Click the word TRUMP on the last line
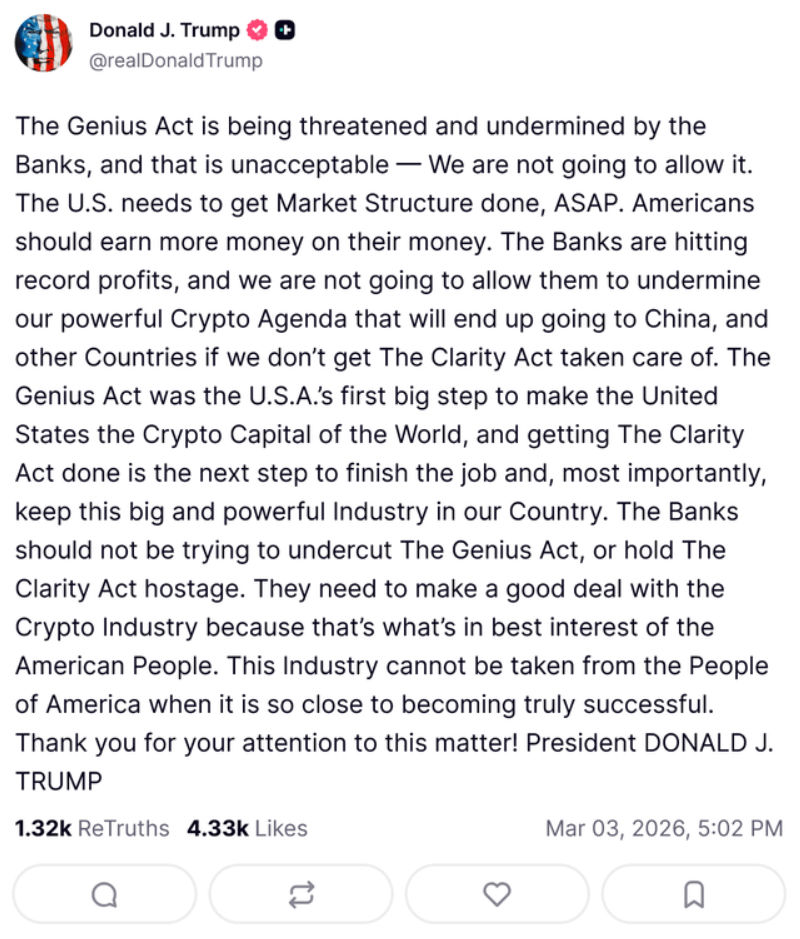This screenshot has height=939, width=800. click(59, 781)
